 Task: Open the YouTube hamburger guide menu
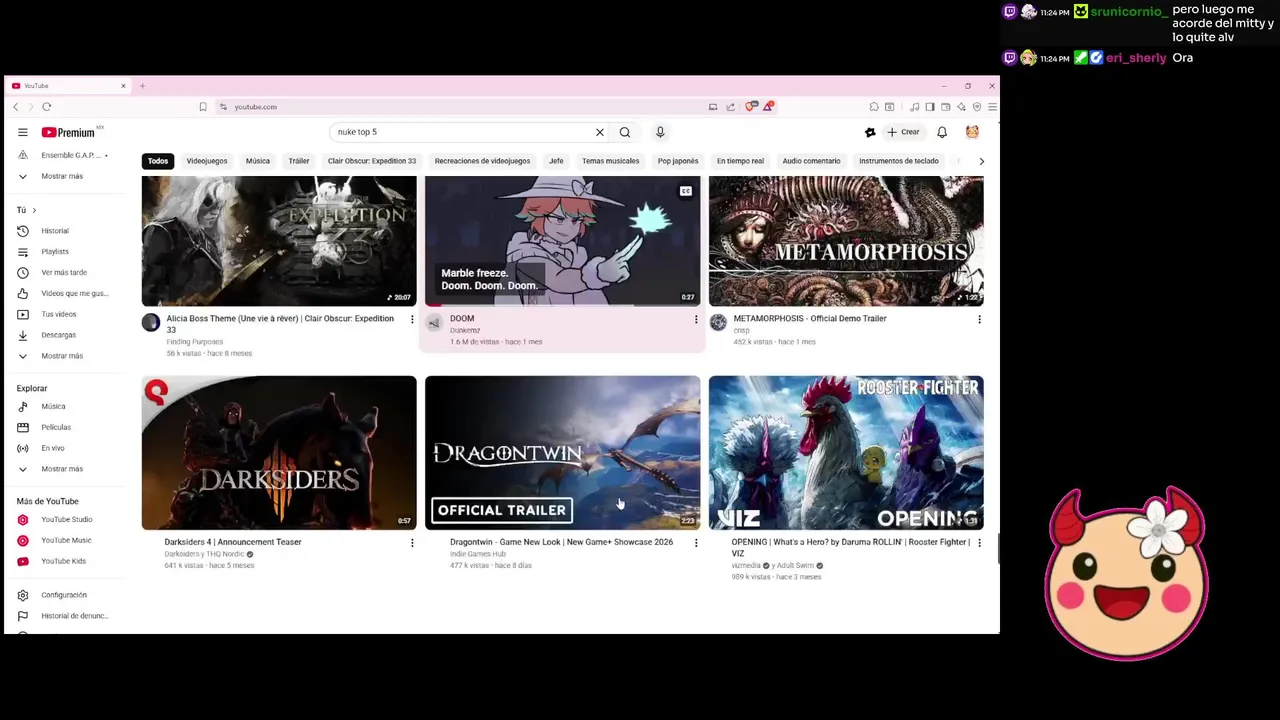(22, 132)
